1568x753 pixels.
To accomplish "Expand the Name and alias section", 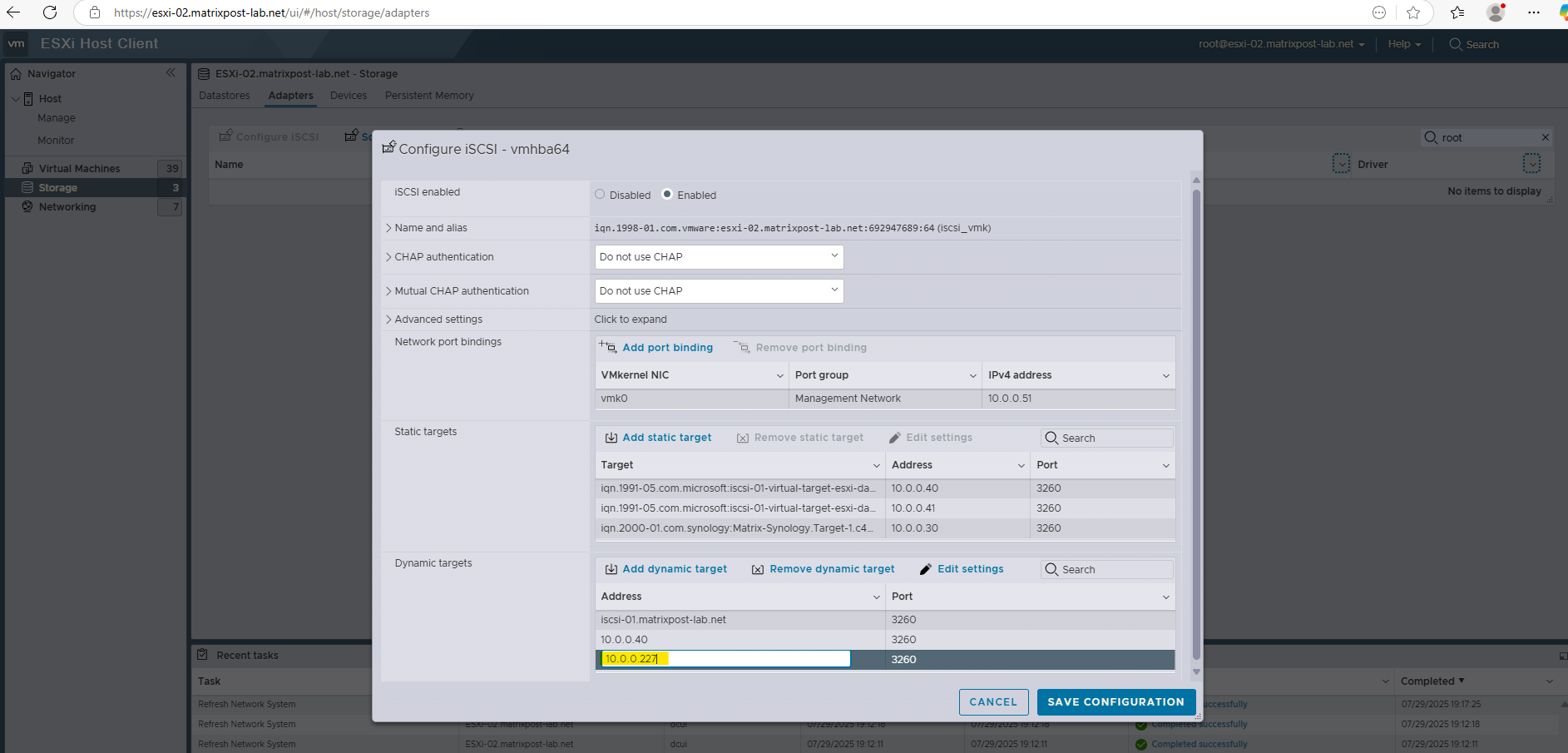I will point(428,227).
